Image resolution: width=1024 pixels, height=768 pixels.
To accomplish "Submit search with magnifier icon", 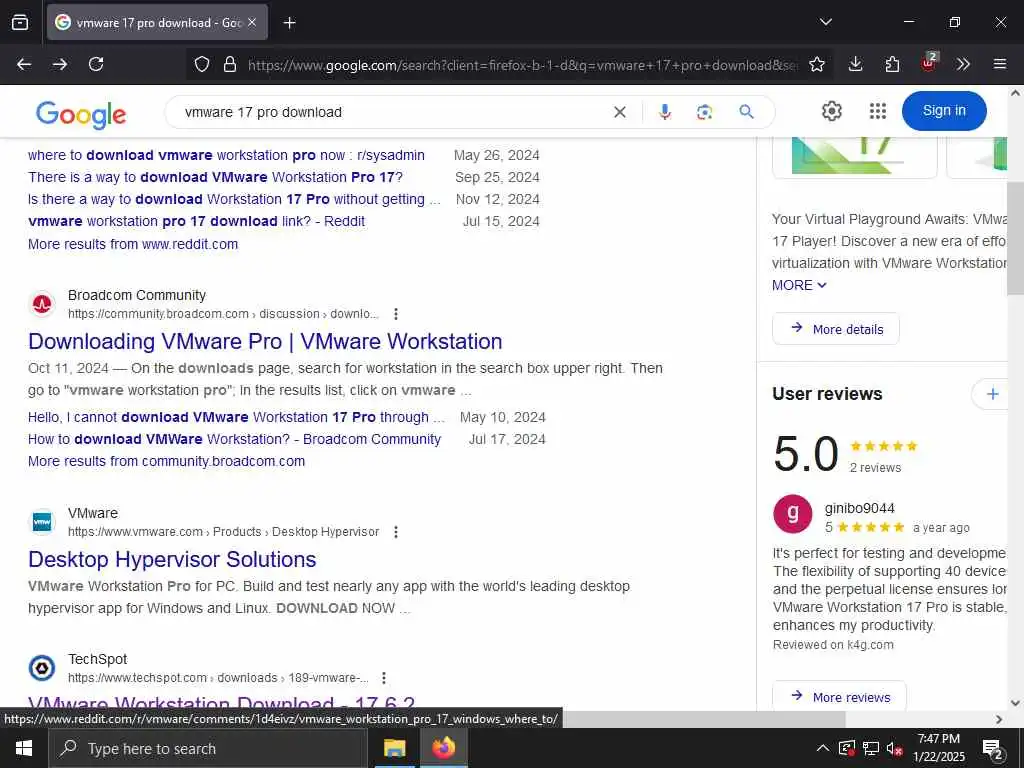I will point(746,112).
